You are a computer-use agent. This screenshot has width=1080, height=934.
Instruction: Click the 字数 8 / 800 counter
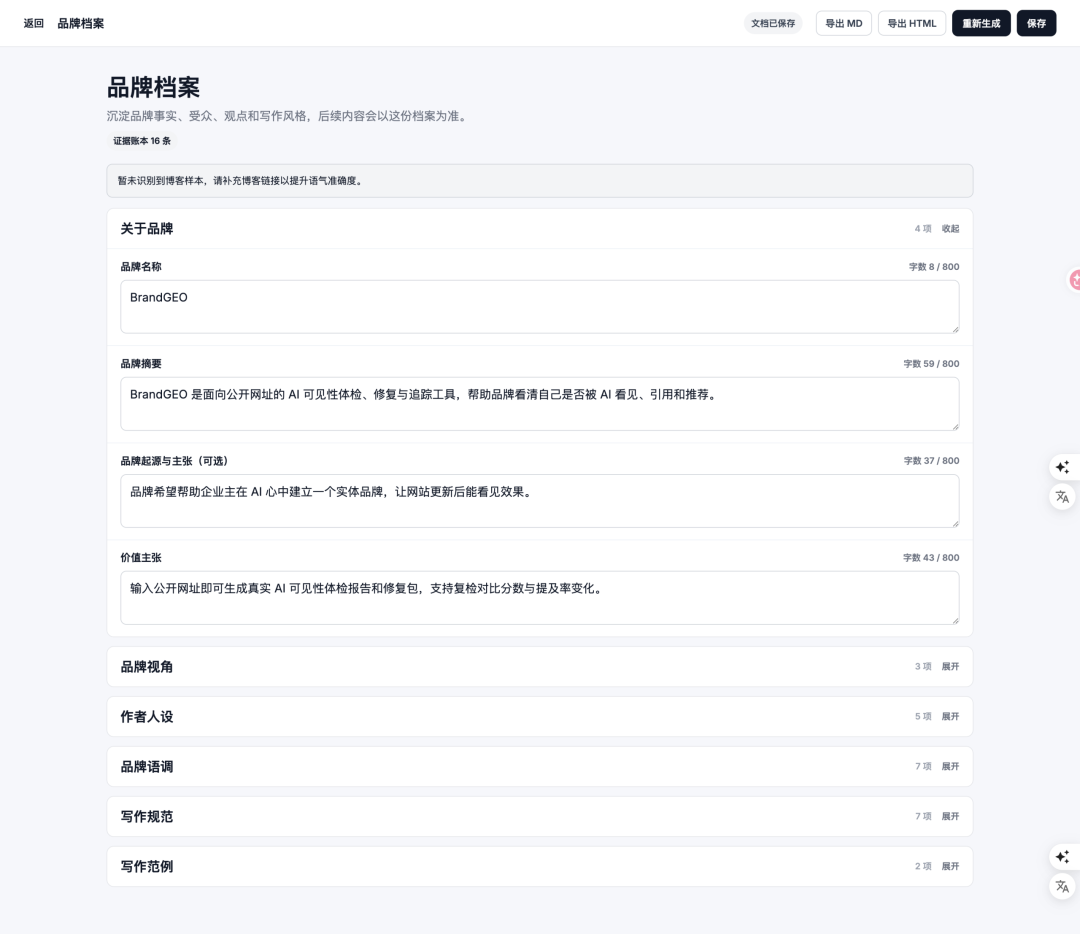click(933, 267)
